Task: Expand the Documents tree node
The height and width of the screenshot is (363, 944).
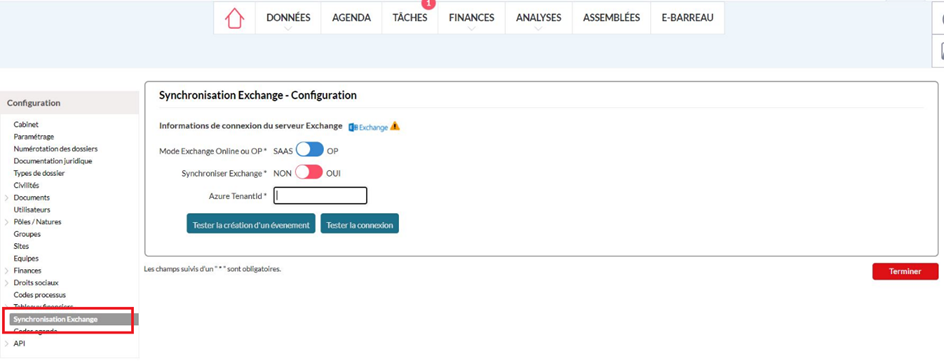Action: (x=7, y=197)
